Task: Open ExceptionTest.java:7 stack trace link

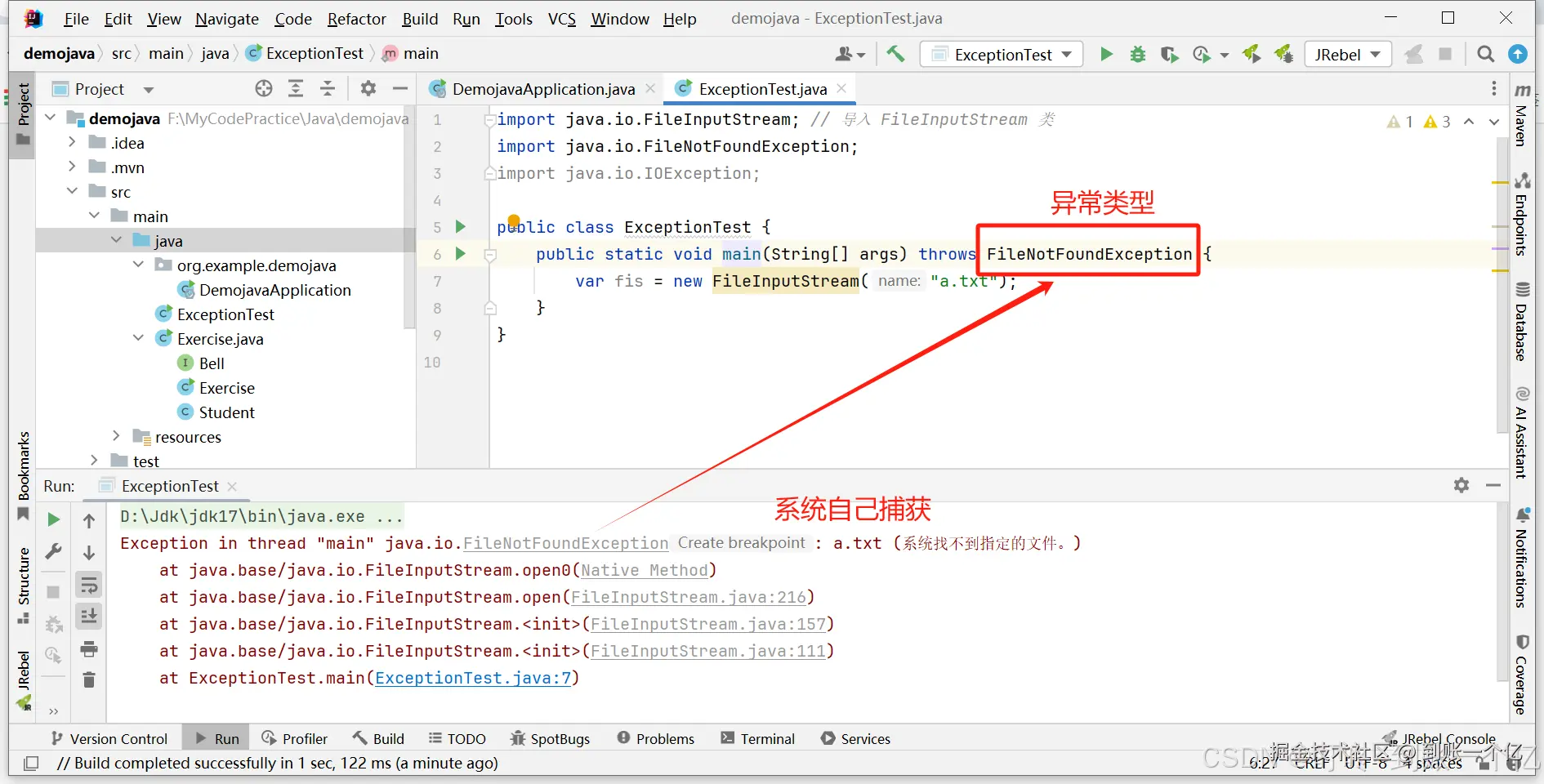Action: coord(473,678)
